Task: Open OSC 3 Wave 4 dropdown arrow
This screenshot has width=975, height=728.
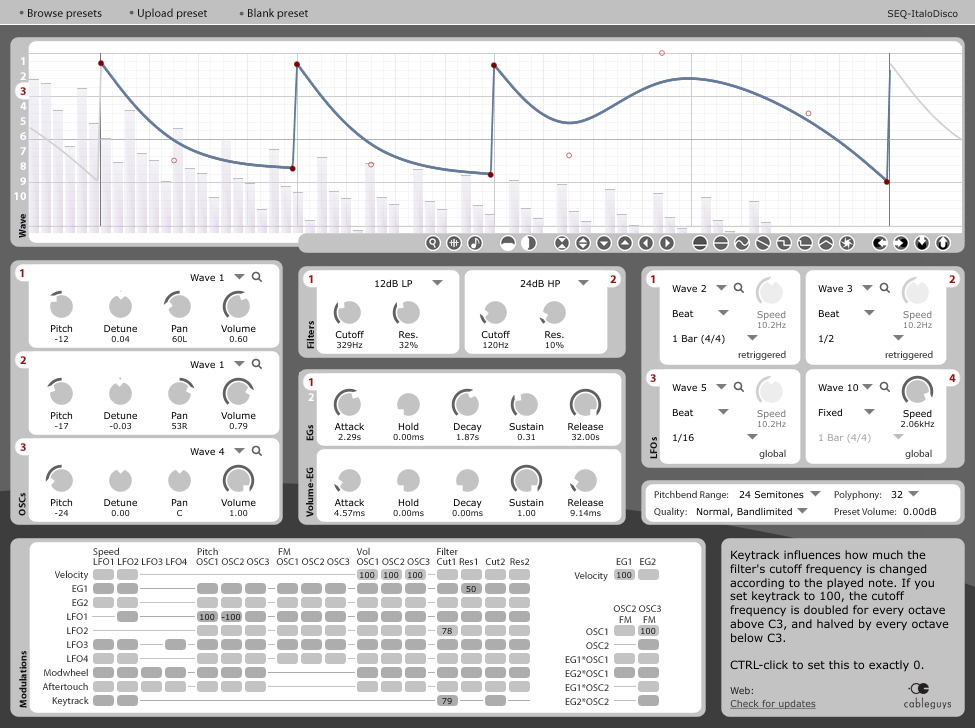Action: (x=239, y=451)
